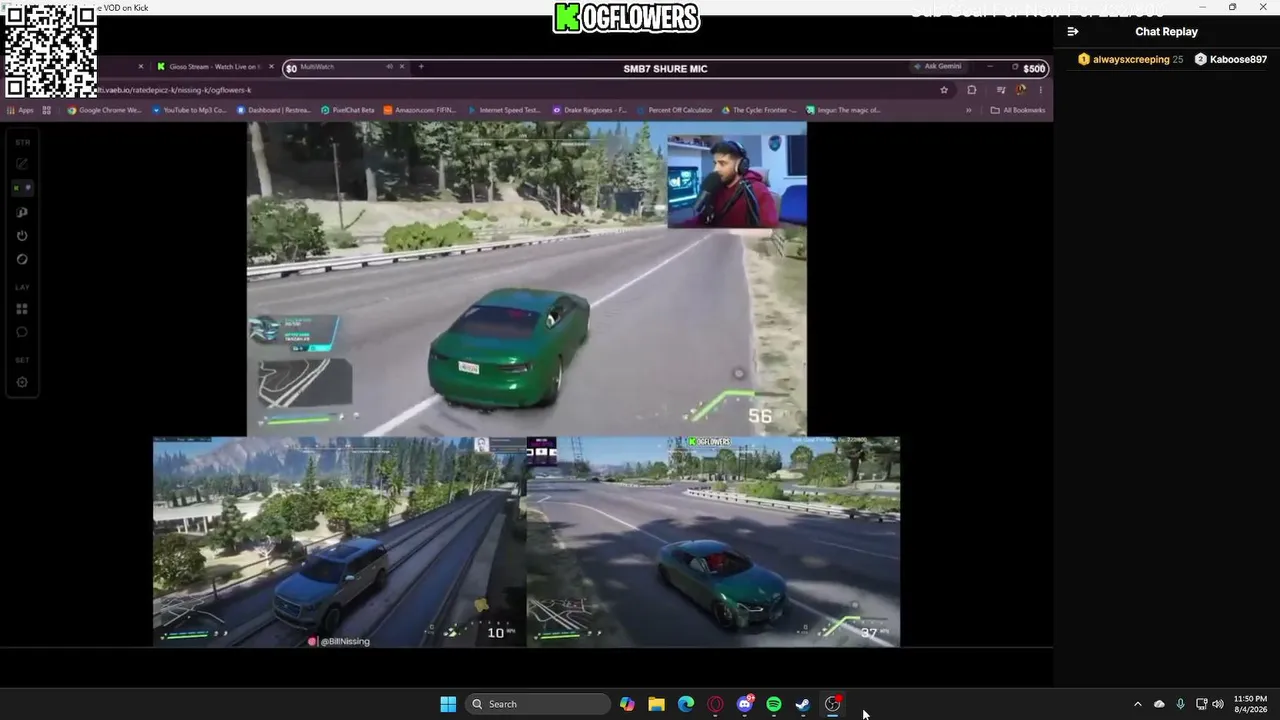Select the BillNissing stream video
The height and width of the screenshot is (720, 1280).
point(340,542)
